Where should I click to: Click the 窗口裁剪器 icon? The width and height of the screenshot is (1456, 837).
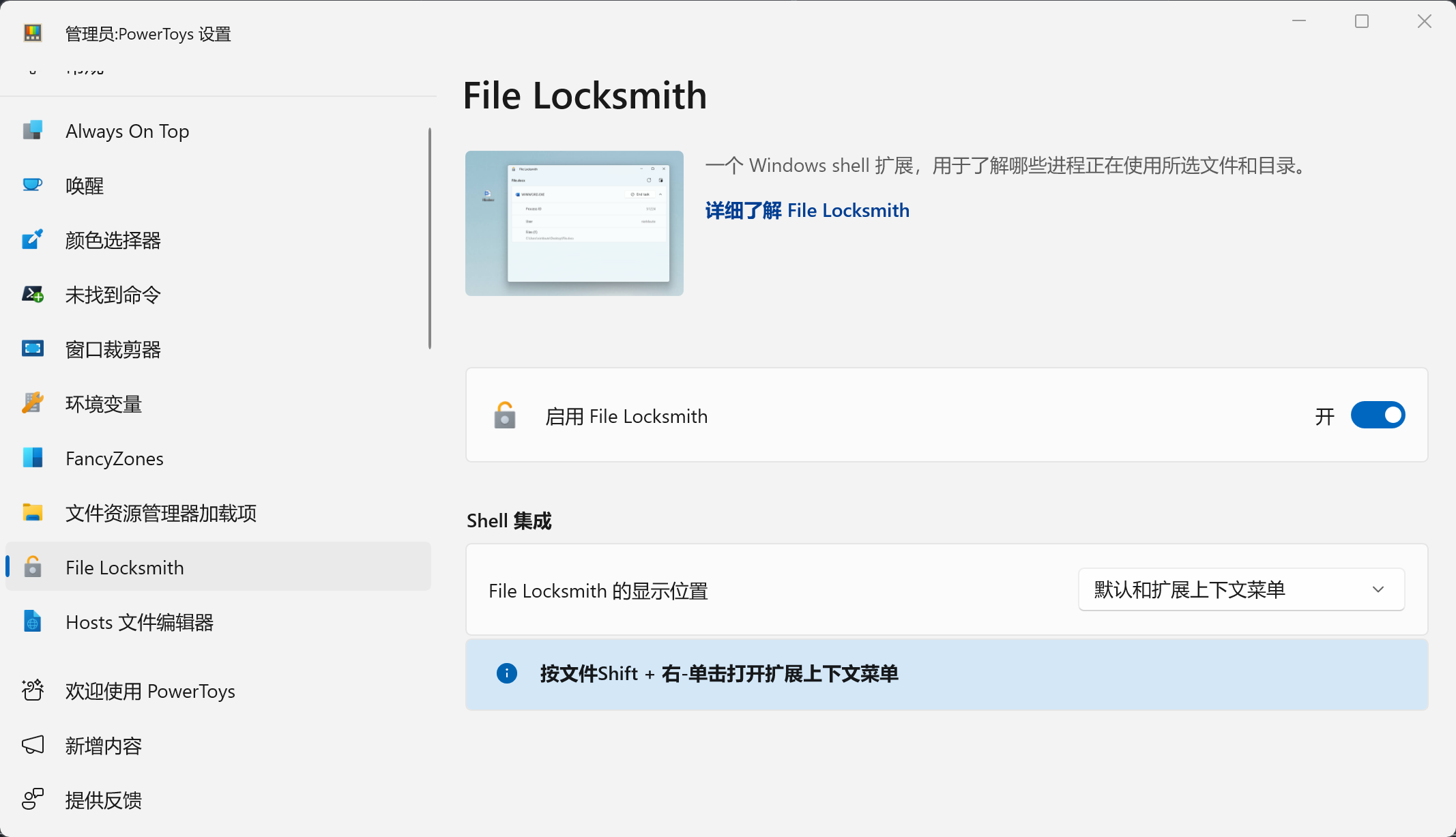tap(32, 349)
